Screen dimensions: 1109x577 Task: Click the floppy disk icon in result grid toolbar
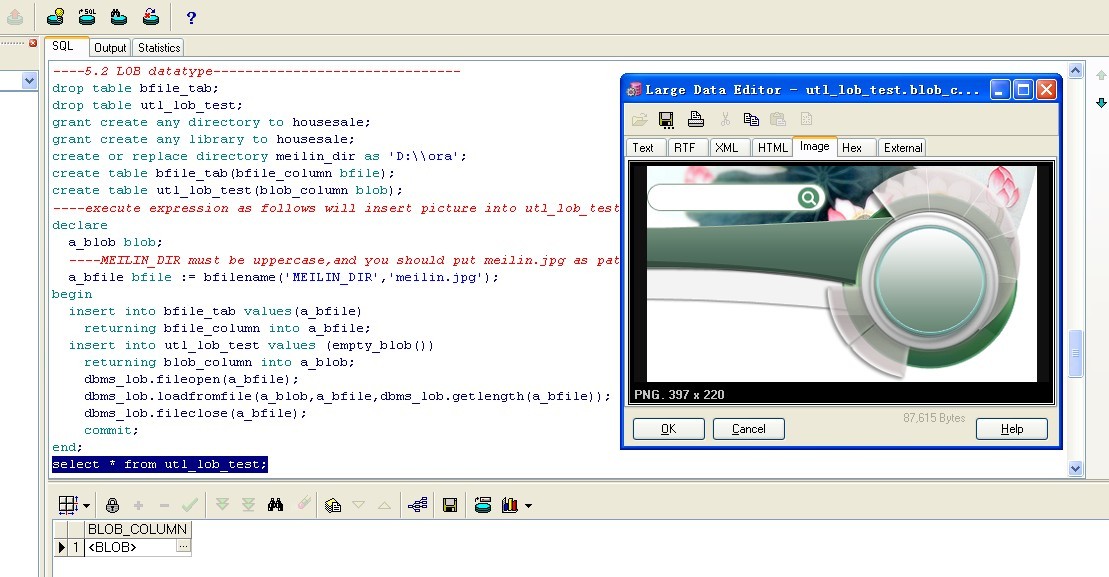450,505
